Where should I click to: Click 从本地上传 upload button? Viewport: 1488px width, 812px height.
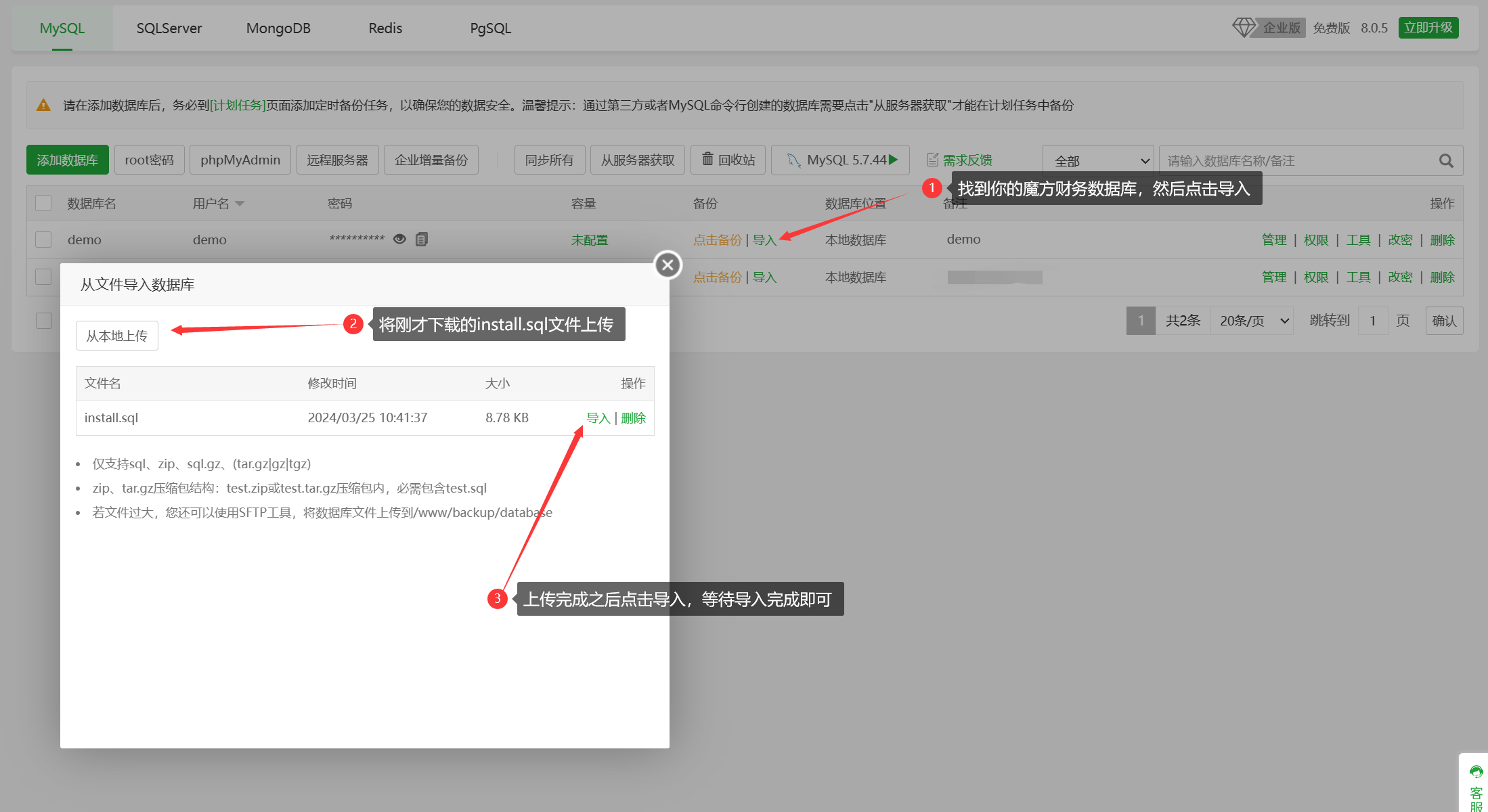(117, 336)
